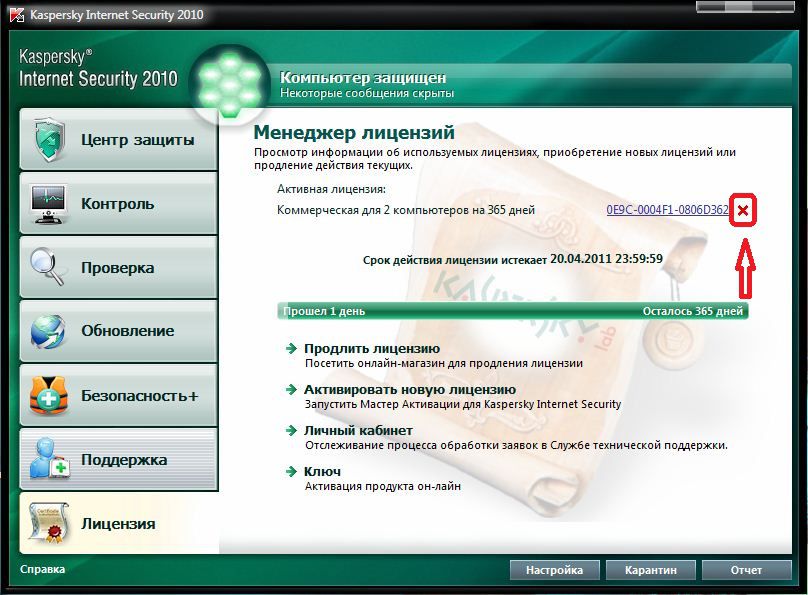Click the green arrow beside Личный кабинет
Screen dimensions: 808x595
[x=292, y=430]
